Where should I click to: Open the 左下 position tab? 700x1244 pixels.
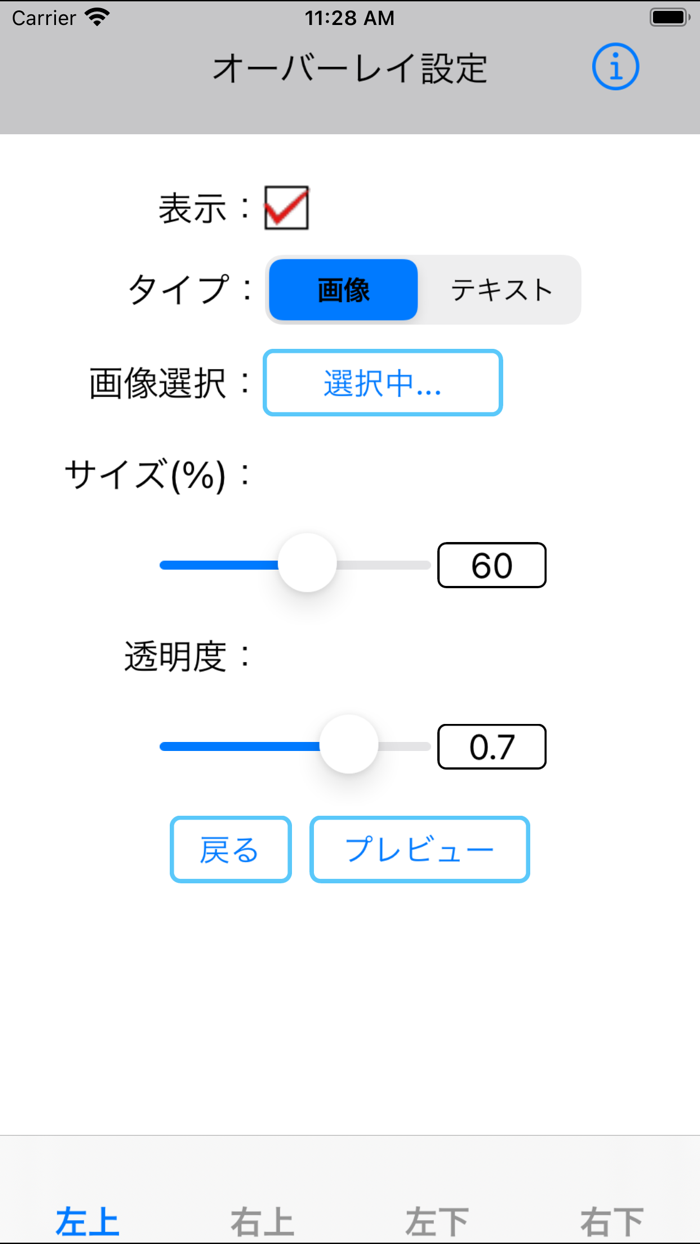point(437,1218)
